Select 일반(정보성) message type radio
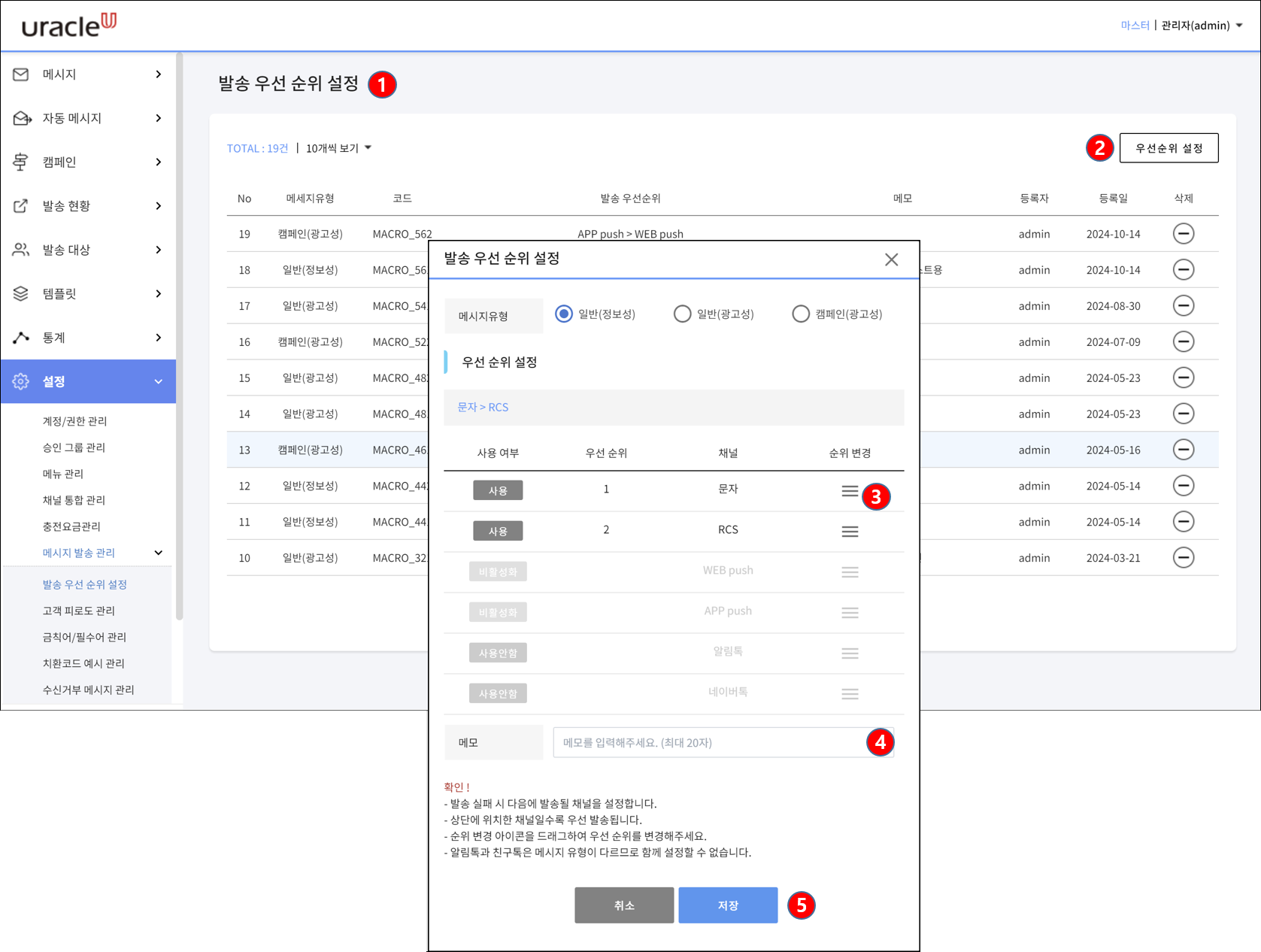 (x=564, y=314)
